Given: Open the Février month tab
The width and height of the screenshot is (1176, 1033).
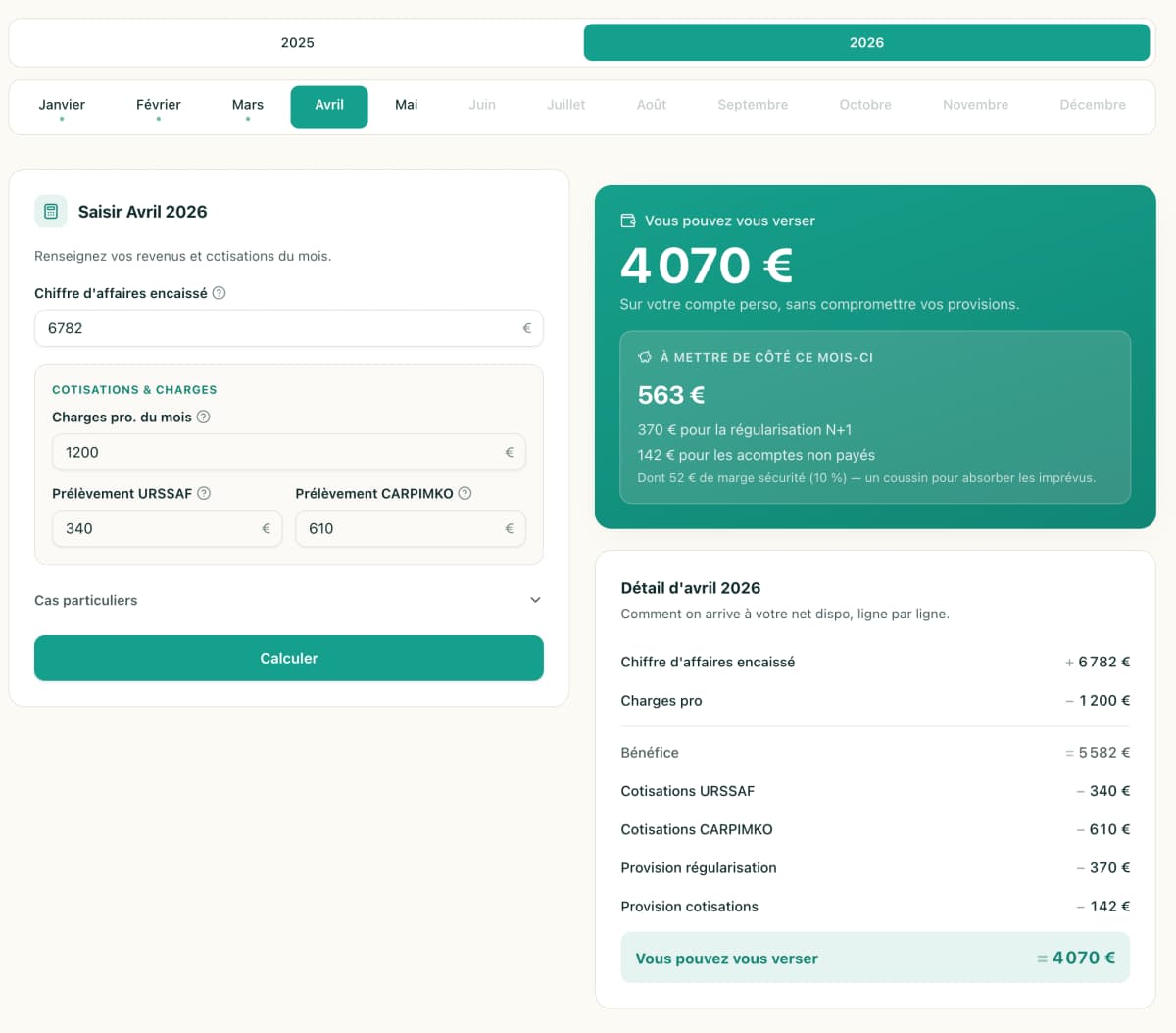Looking at the screenshot, I should click(159, 107).
